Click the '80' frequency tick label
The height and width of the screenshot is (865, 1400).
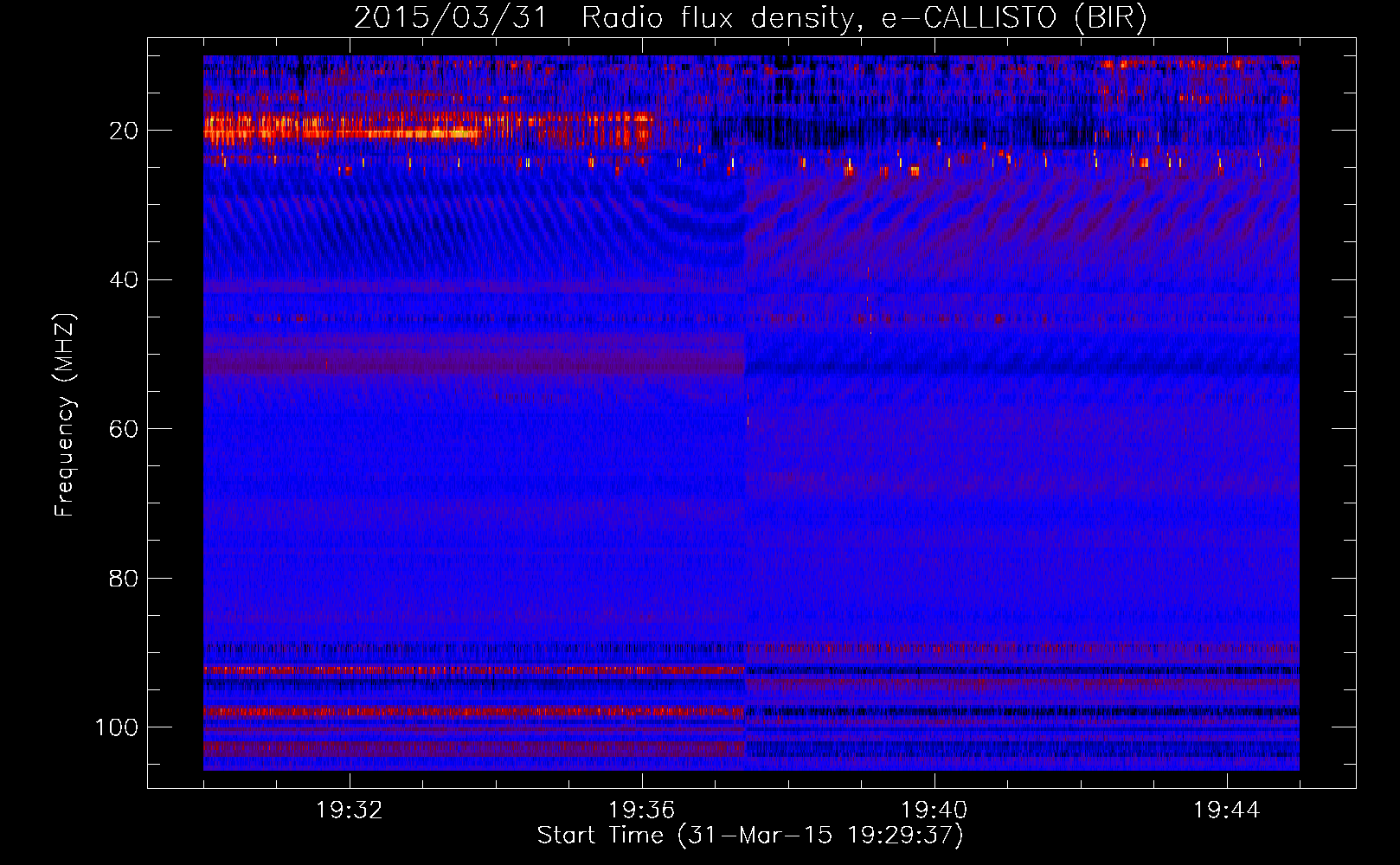pyautogui.click(x=124, y=578)
